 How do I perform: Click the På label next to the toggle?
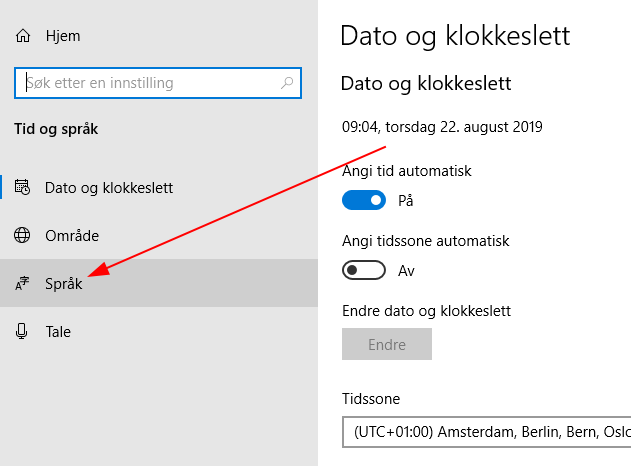click(x=406, y=200)
